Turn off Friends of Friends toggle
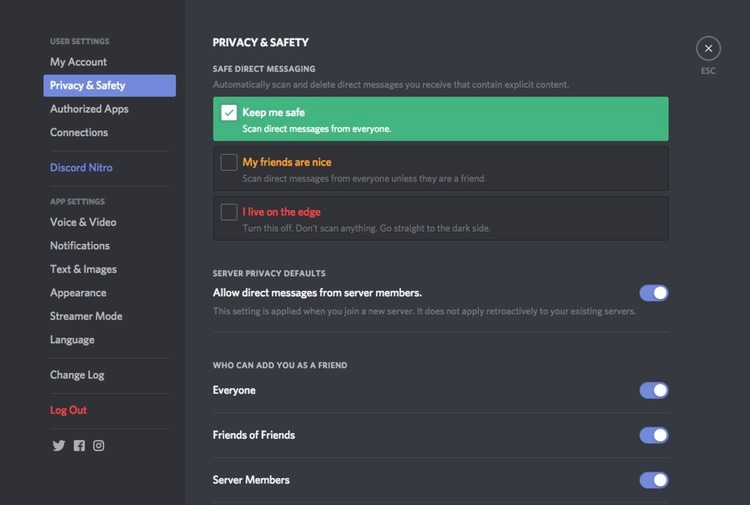Screen dimensions: 750x505 [654, 436]
